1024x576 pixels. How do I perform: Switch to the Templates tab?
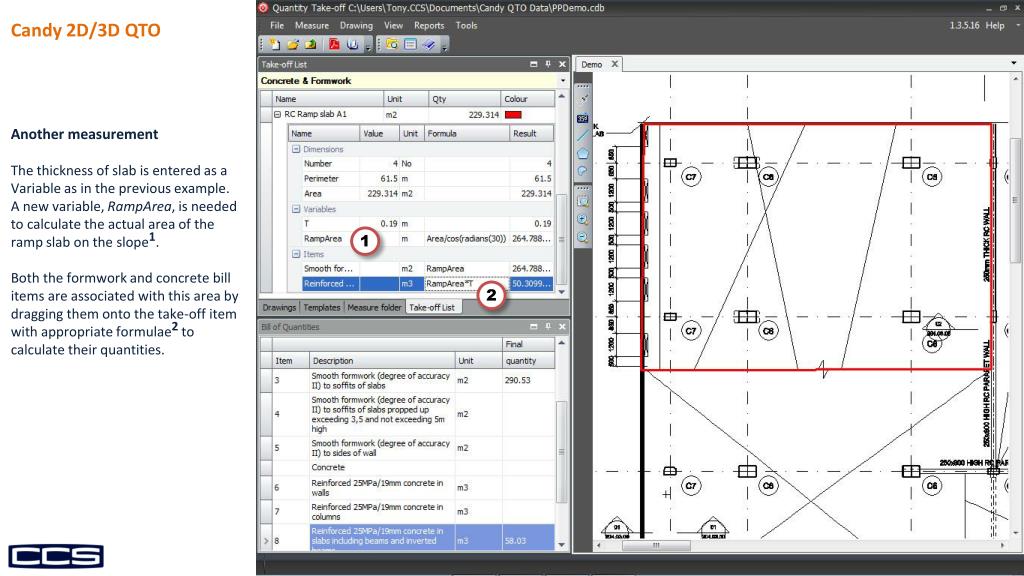point(322,307)
